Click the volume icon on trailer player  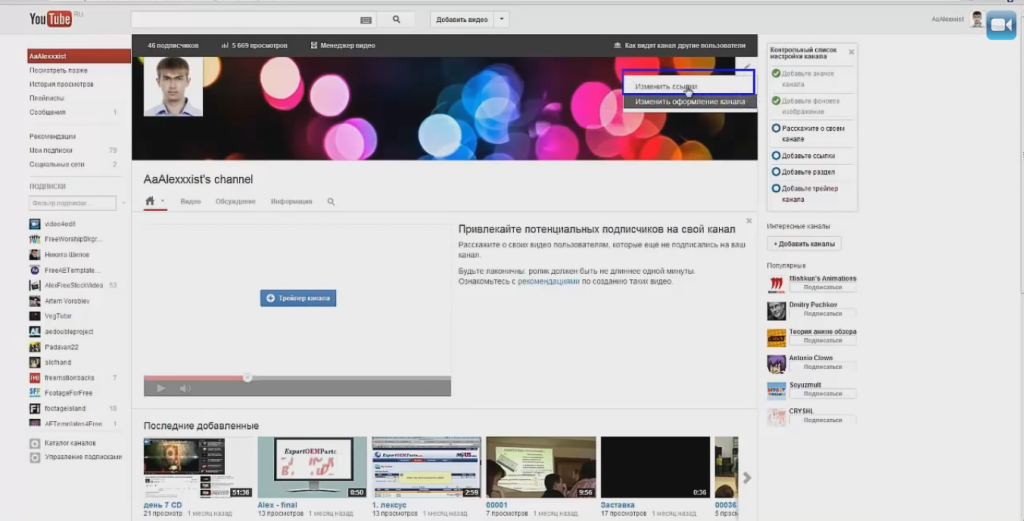tap(185, 388)
